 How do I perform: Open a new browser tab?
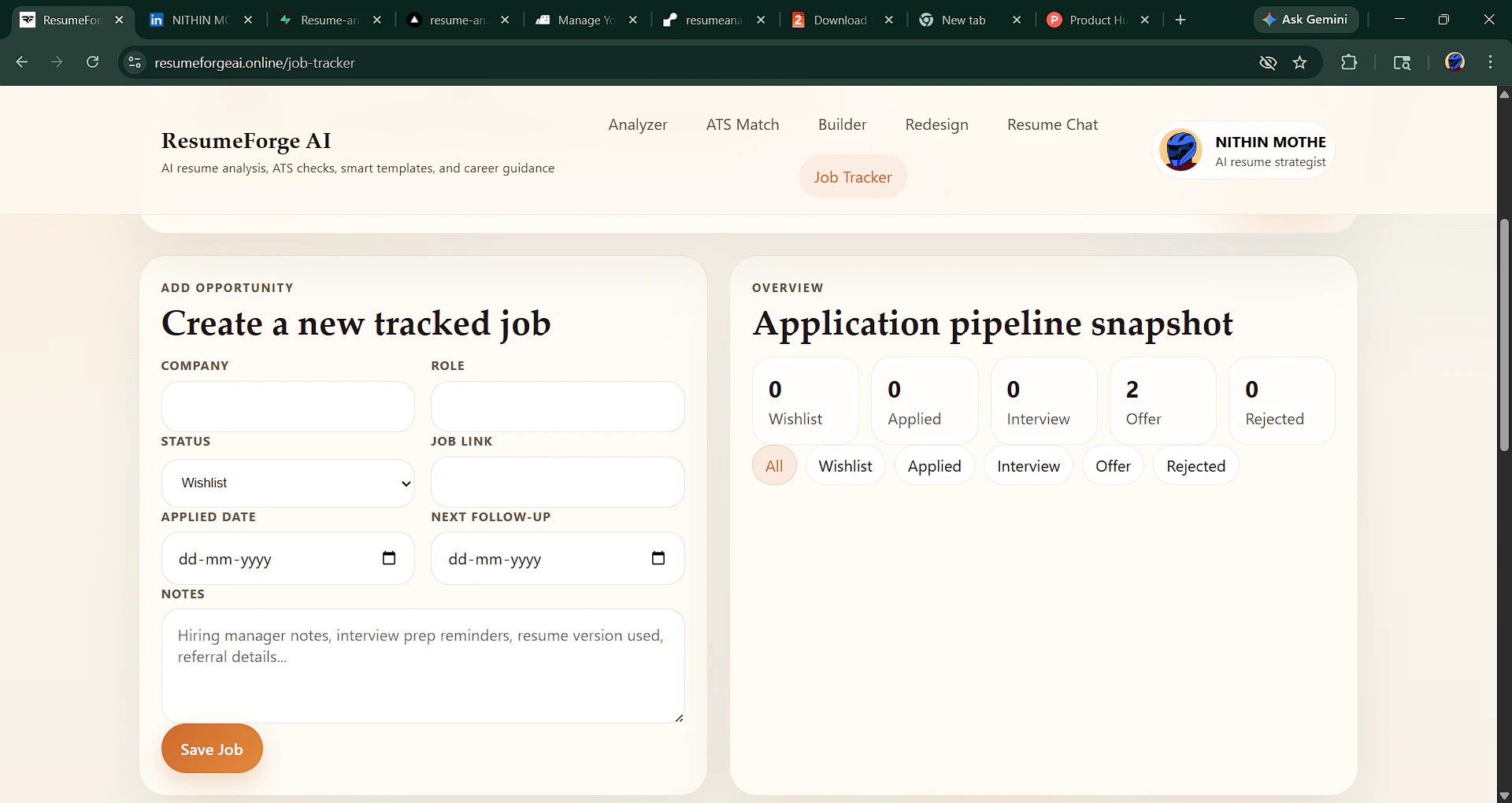click(1180, 20)
